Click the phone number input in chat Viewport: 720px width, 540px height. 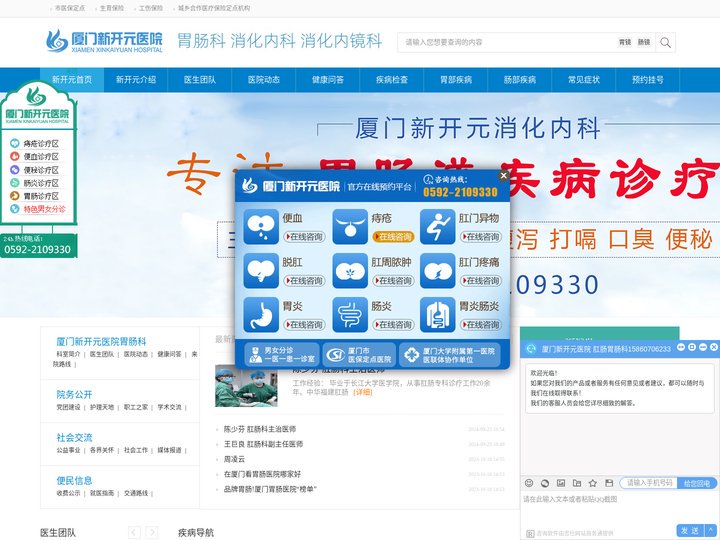649,483
